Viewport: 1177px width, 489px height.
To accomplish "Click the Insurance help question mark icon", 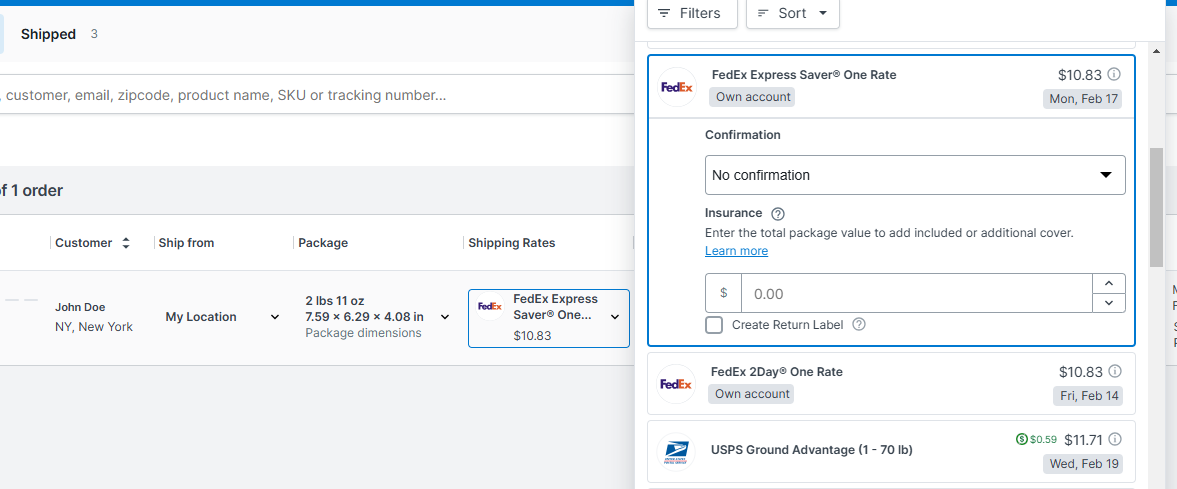I will (778, 214).
